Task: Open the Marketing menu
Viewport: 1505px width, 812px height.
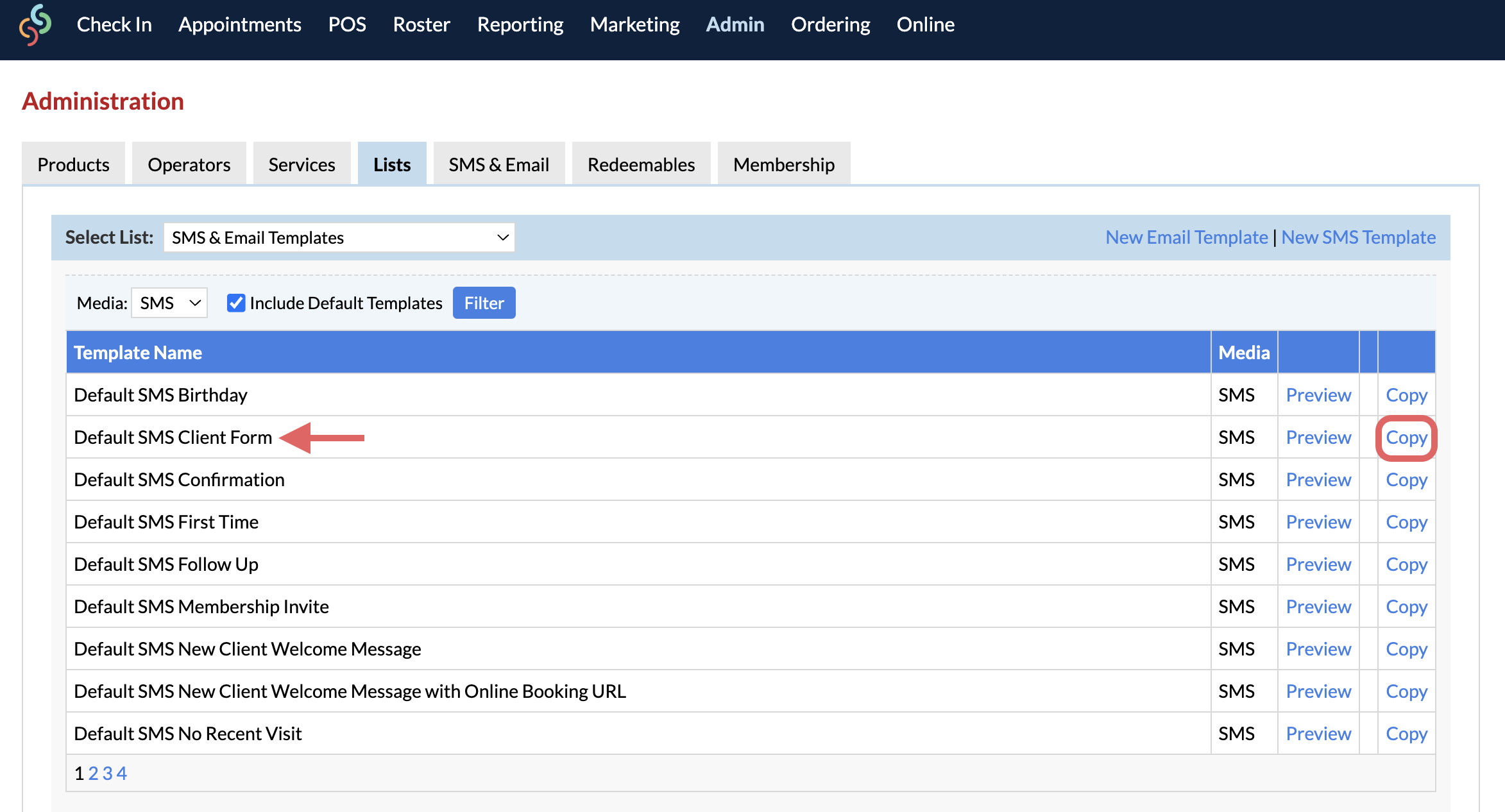Action: click(x=634, y=24)
